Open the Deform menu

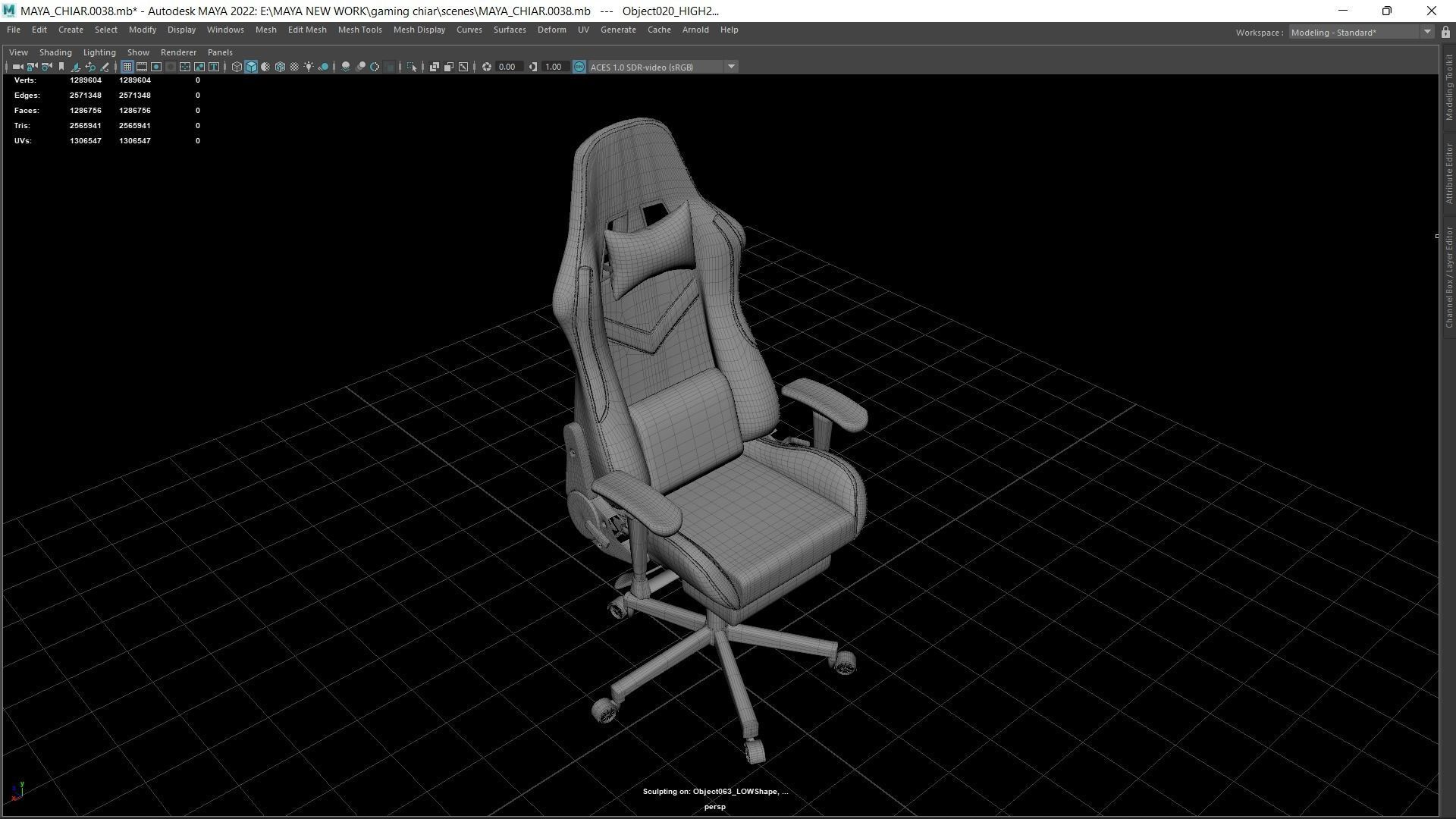552,30
